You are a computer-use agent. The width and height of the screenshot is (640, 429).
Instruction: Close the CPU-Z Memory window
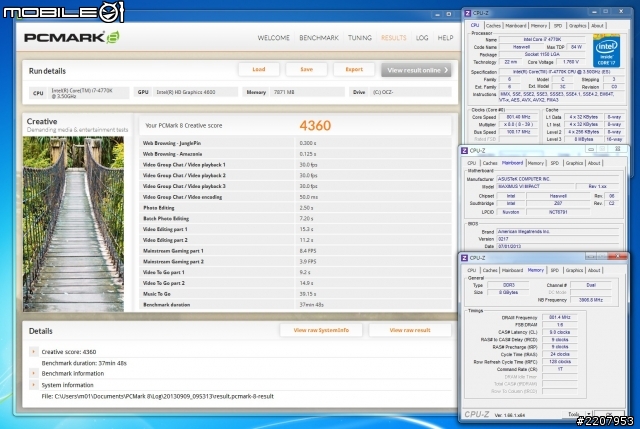[x=618, y=256]
